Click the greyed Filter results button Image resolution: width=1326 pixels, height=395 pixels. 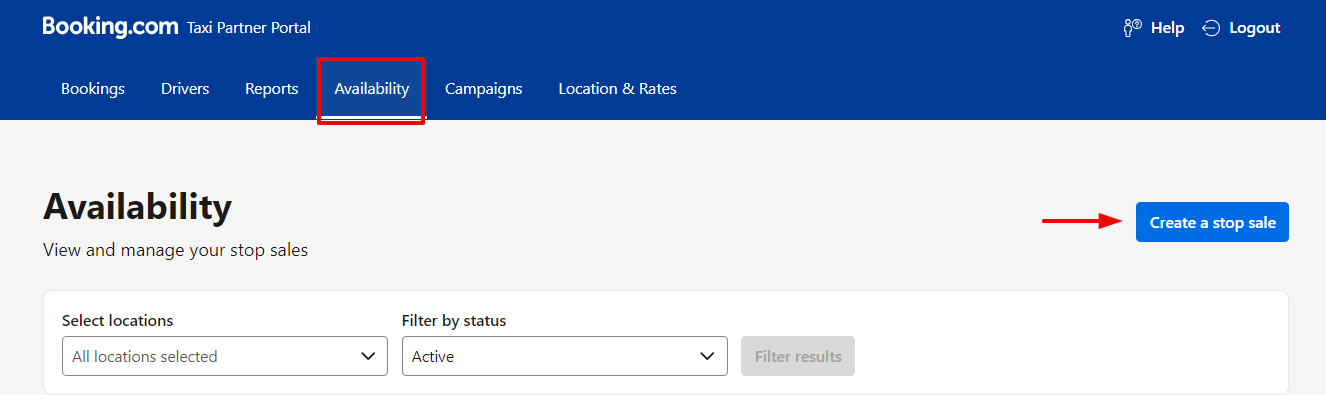pyautogui.click(x=798, y=356)
